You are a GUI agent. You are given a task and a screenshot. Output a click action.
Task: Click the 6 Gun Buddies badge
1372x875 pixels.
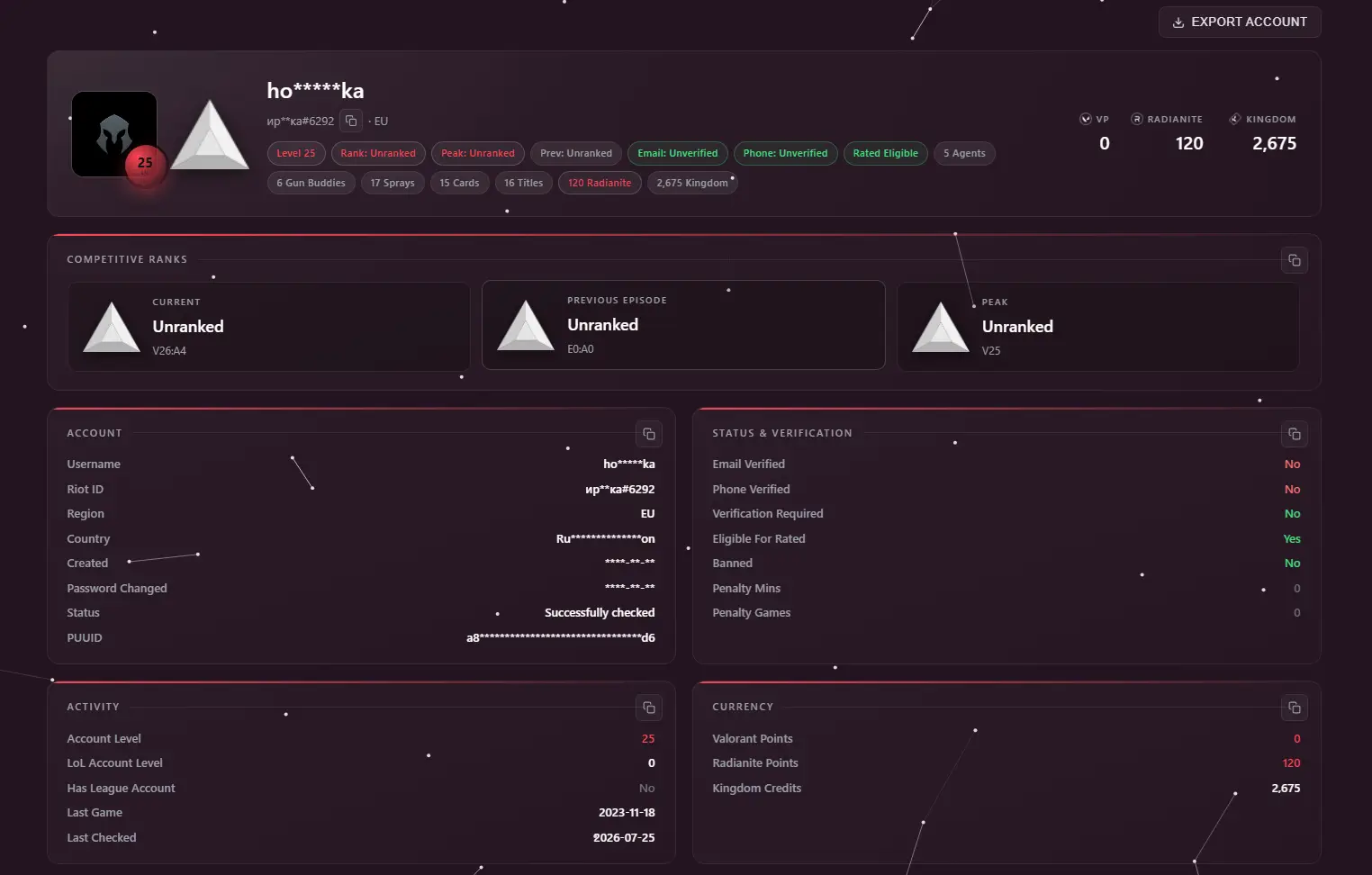point(311,183)
